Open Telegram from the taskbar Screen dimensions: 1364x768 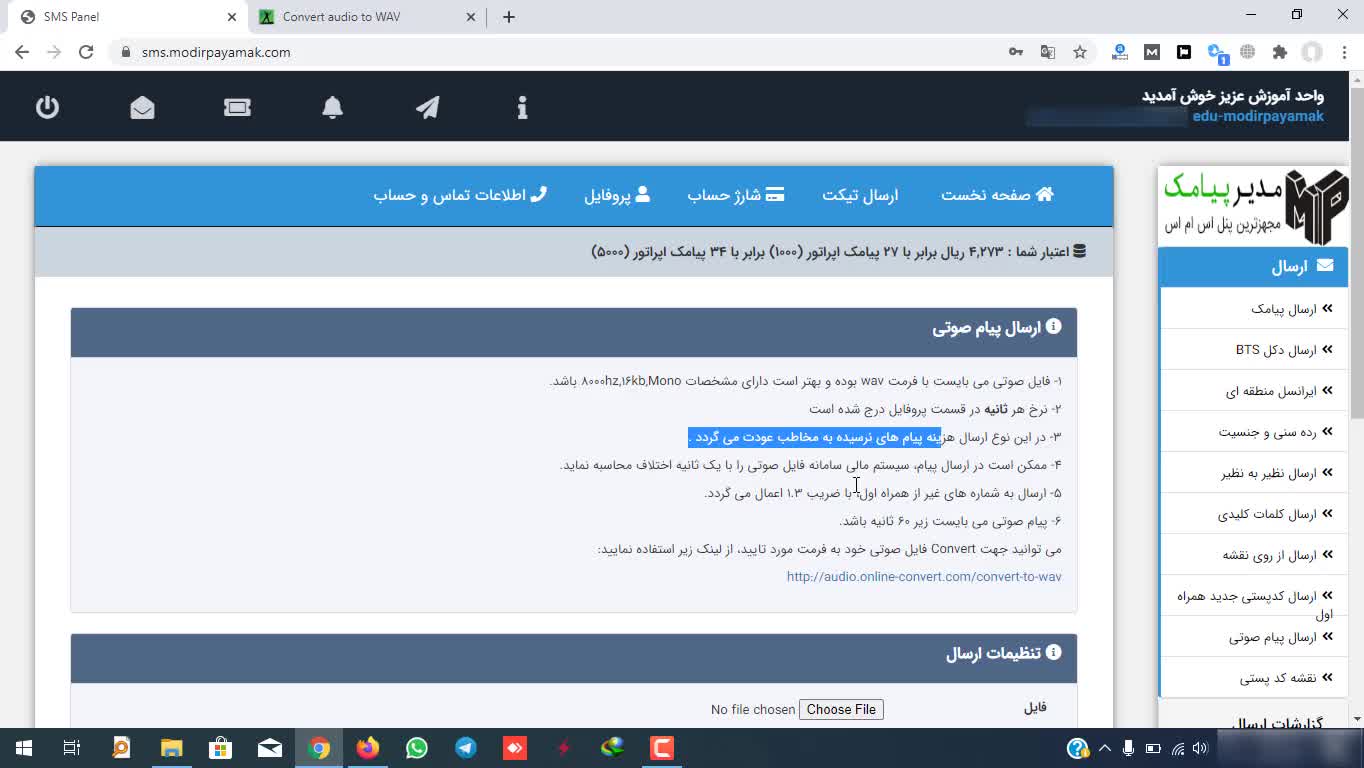tap(466, 748)
